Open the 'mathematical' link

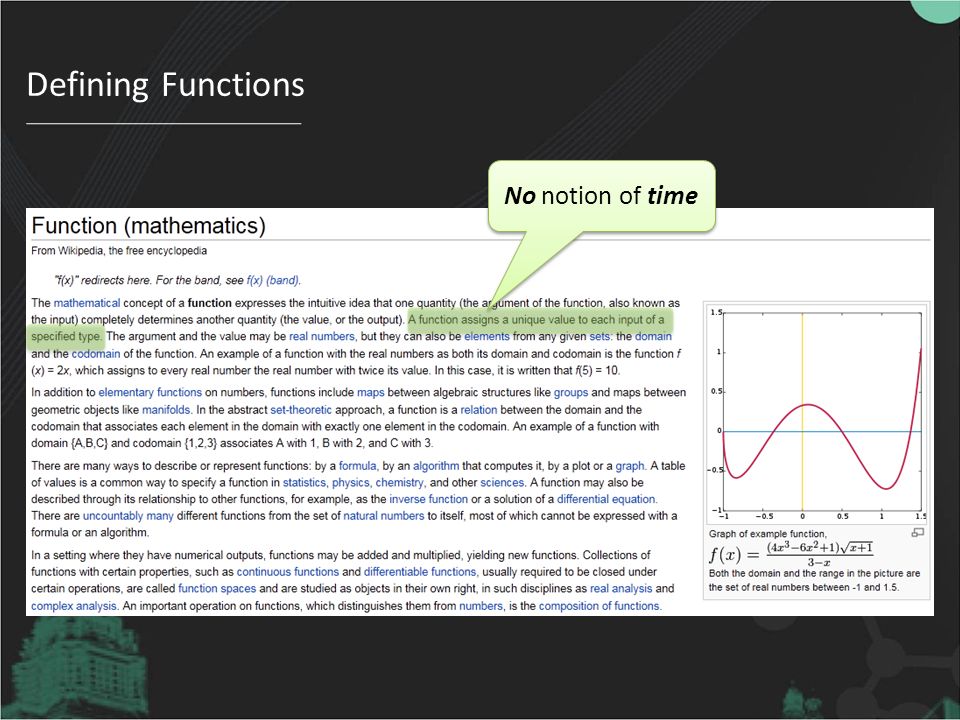pyautogui.click(x=87, y=302)
